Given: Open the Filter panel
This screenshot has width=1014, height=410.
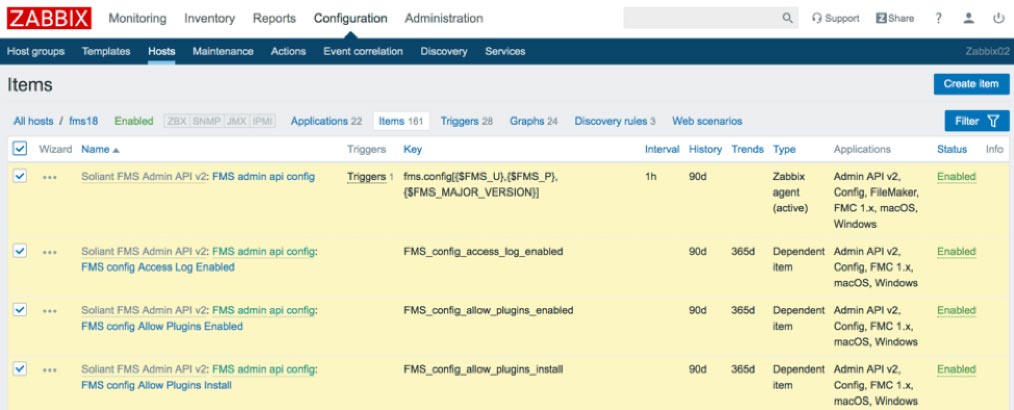Looking at the screenshot, I should point(976,121).
